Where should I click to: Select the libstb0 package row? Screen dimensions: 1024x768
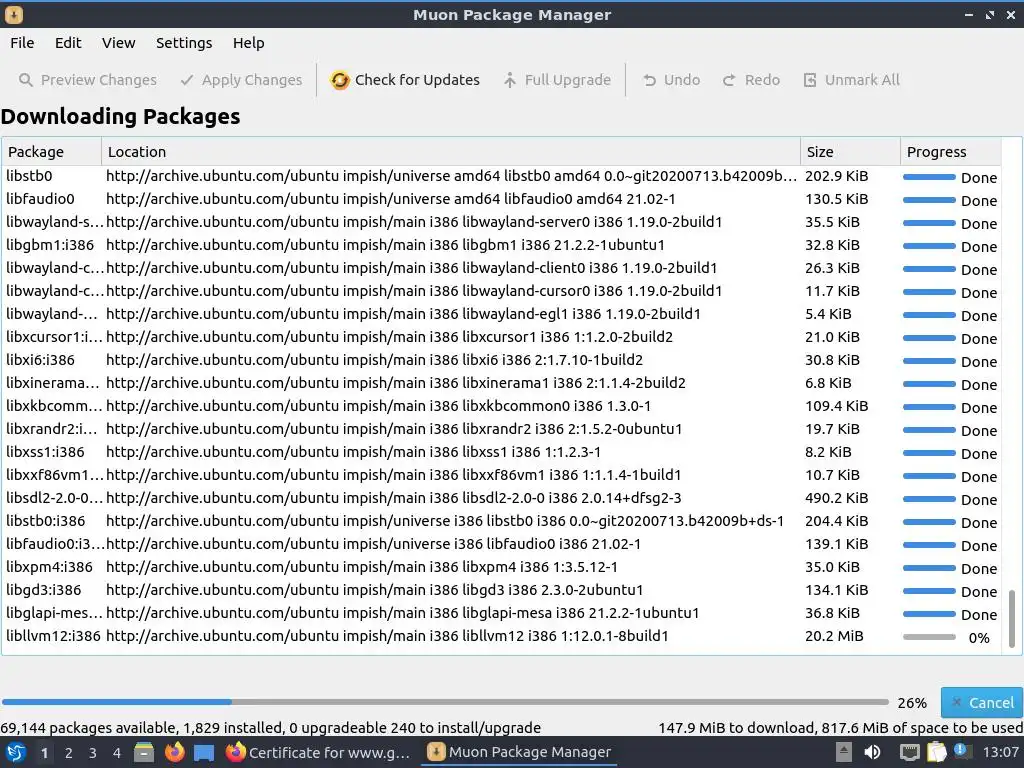(501, 176)
